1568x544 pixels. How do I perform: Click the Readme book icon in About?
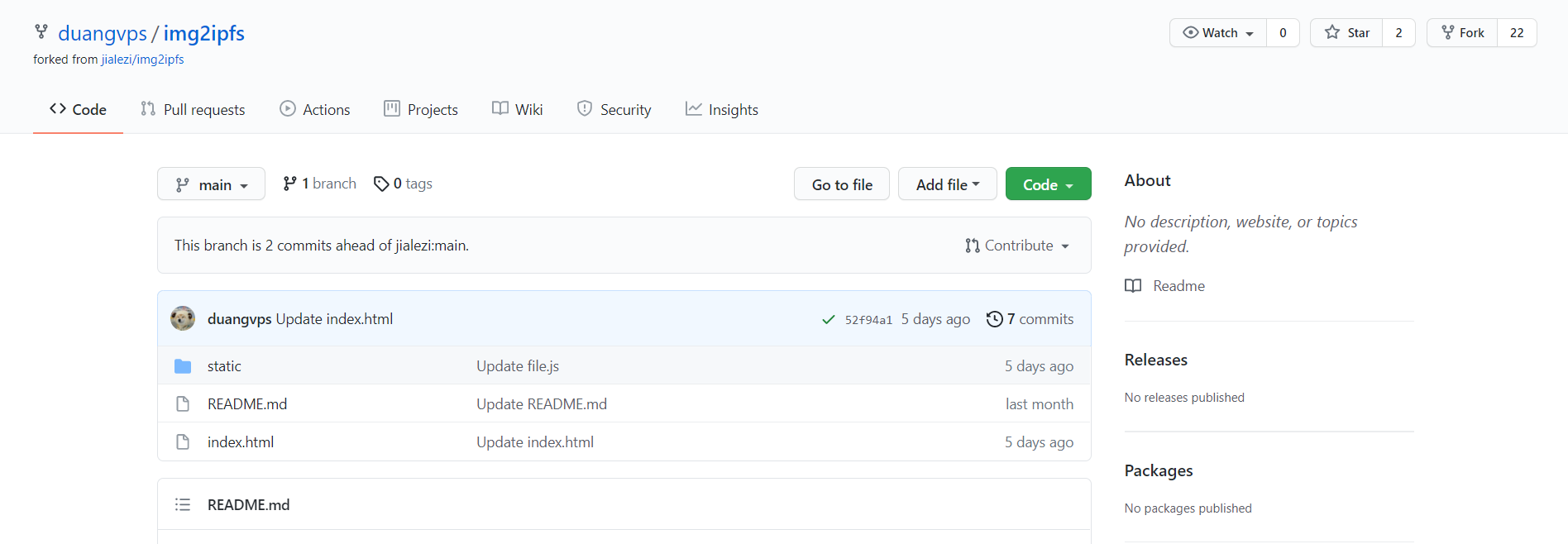point(1133,286)
